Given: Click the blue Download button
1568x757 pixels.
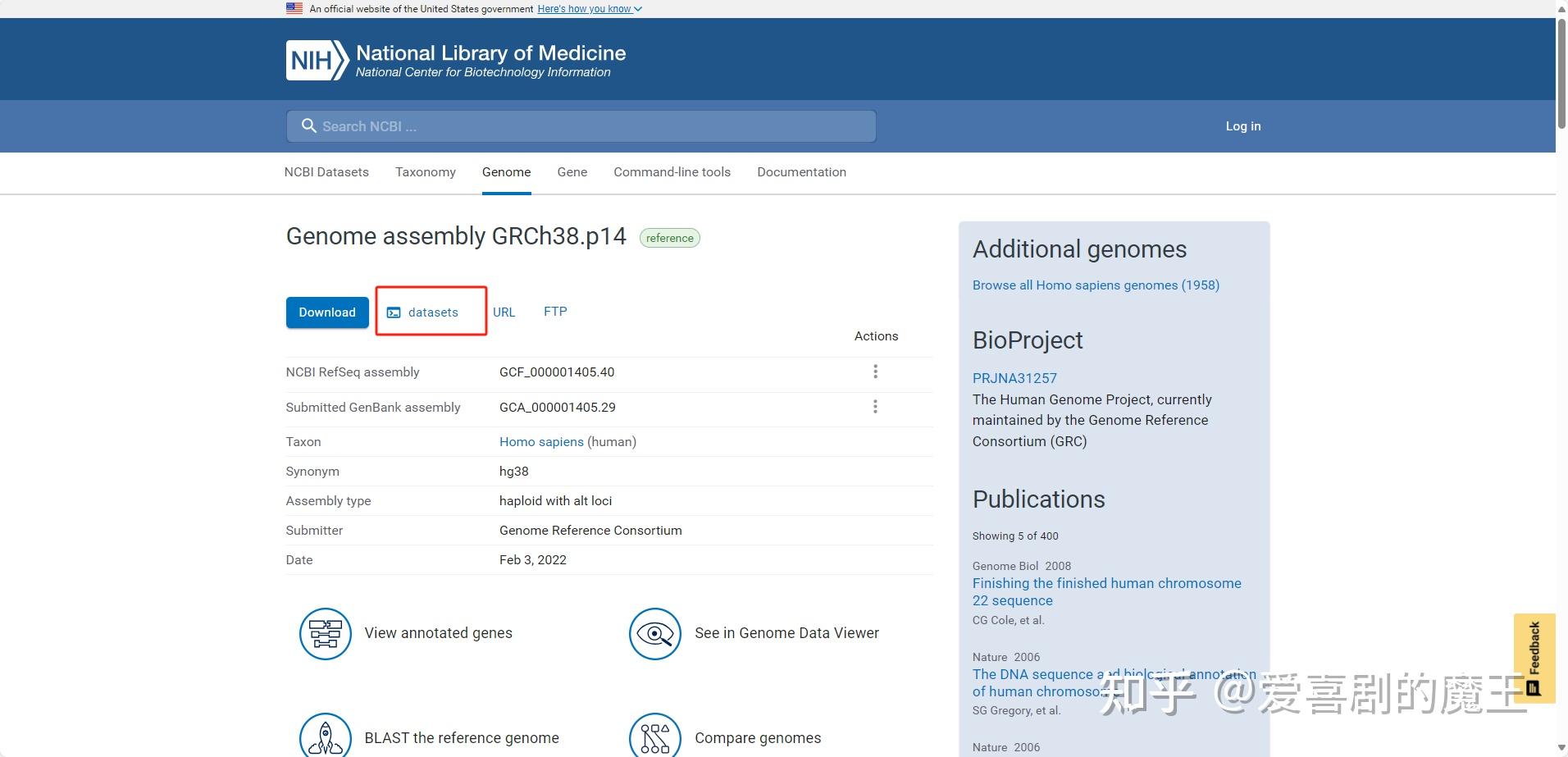Looking at the screenshot, I should (327, 312).
